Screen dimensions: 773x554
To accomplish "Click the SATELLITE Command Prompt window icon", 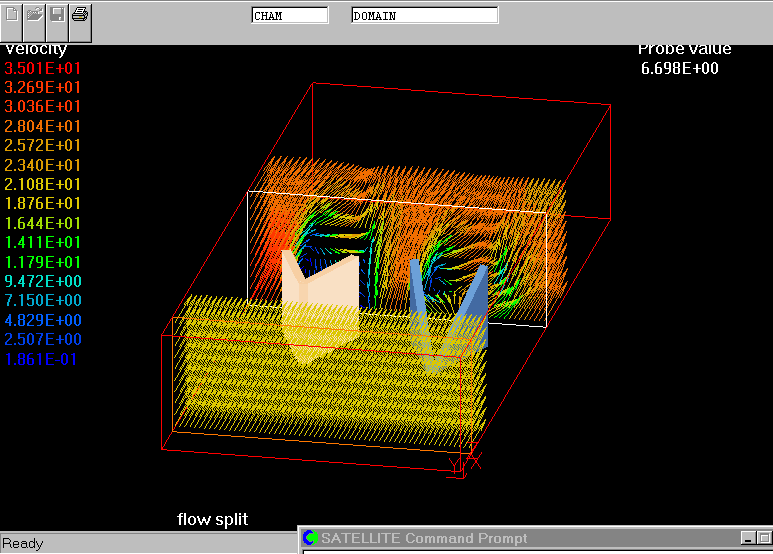I will coord(310,539).
